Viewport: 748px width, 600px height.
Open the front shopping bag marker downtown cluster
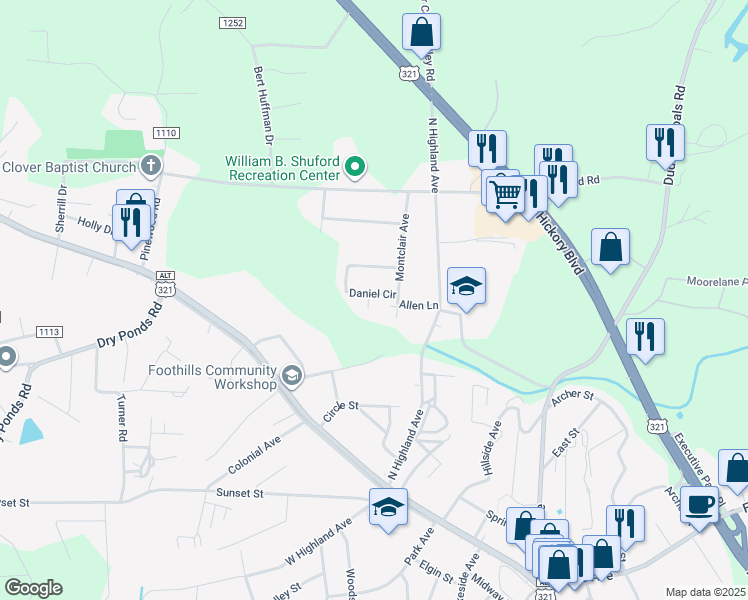558,566
